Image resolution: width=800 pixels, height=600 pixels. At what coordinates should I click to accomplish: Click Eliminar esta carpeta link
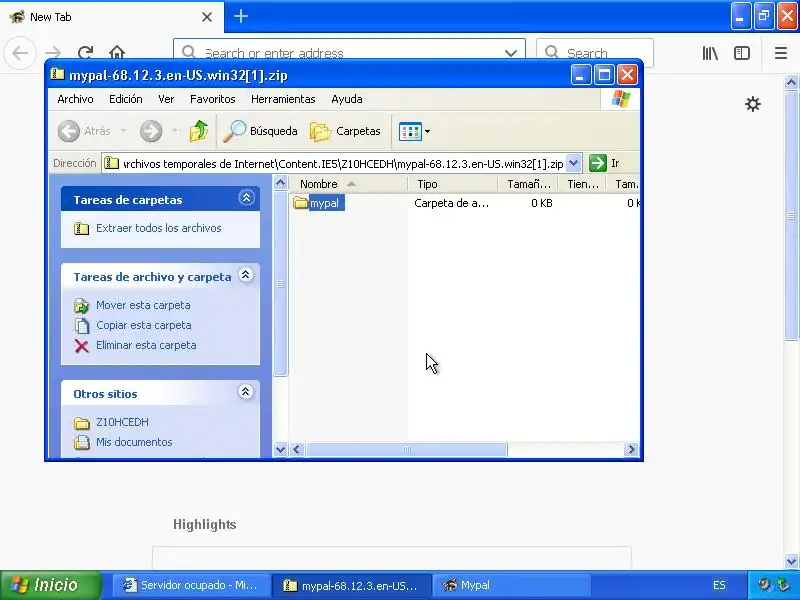146,345
